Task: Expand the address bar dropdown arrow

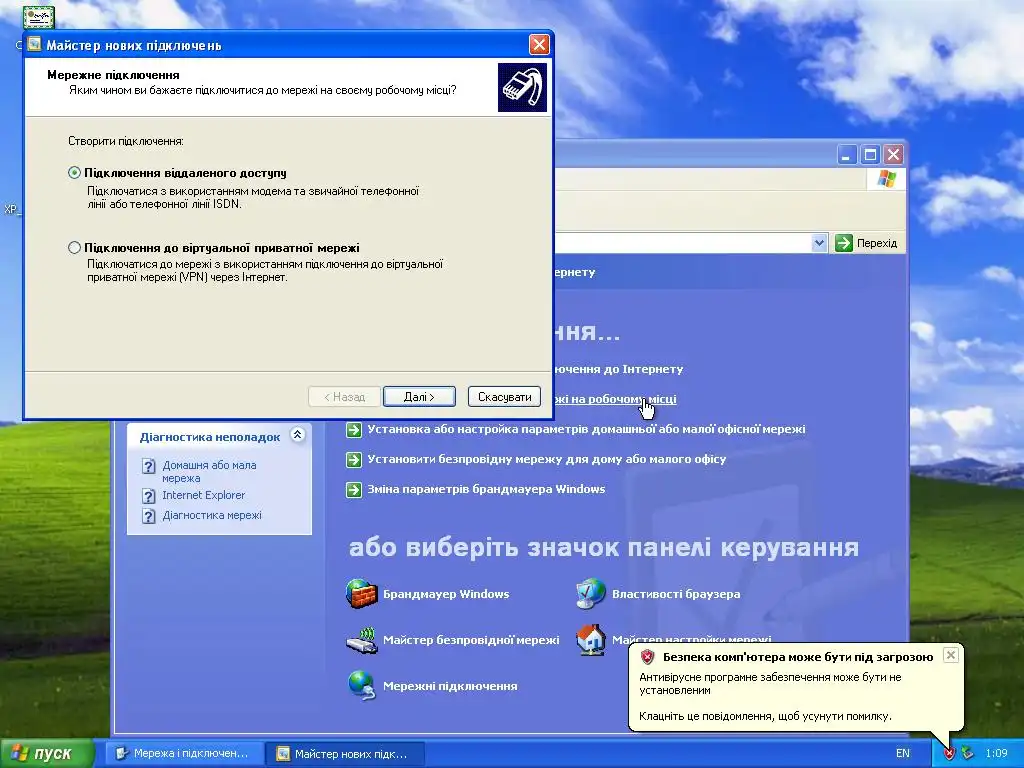Action: click(x=819, y=243)
